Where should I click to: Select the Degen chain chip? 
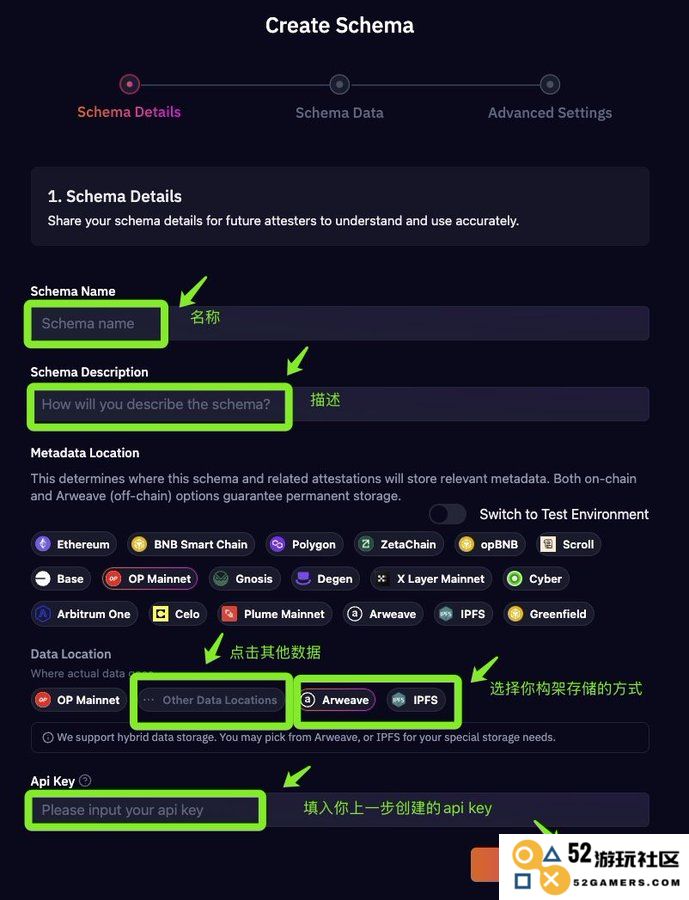326,579
